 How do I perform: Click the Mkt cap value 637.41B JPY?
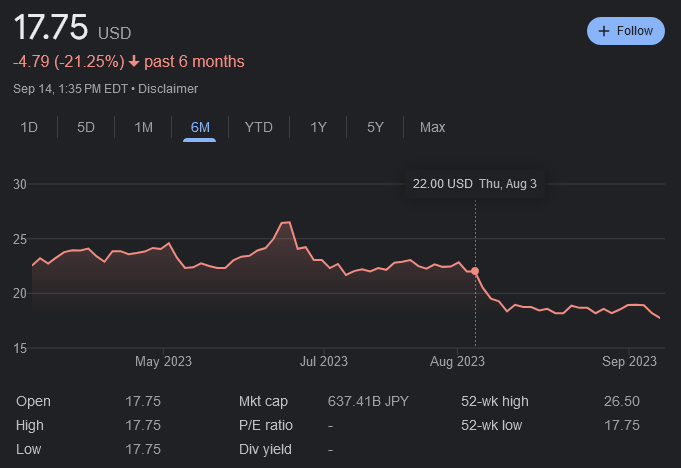(x=370, y=401)
